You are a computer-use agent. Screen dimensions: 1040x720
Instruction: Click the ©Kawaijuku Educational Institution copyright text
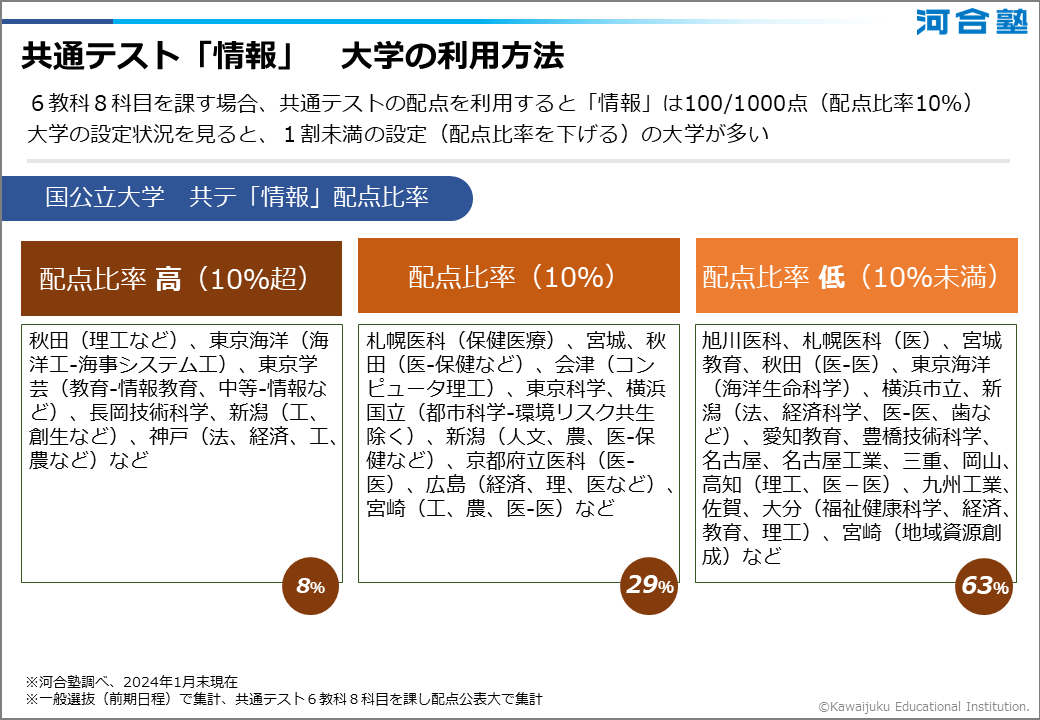point(923,707)
